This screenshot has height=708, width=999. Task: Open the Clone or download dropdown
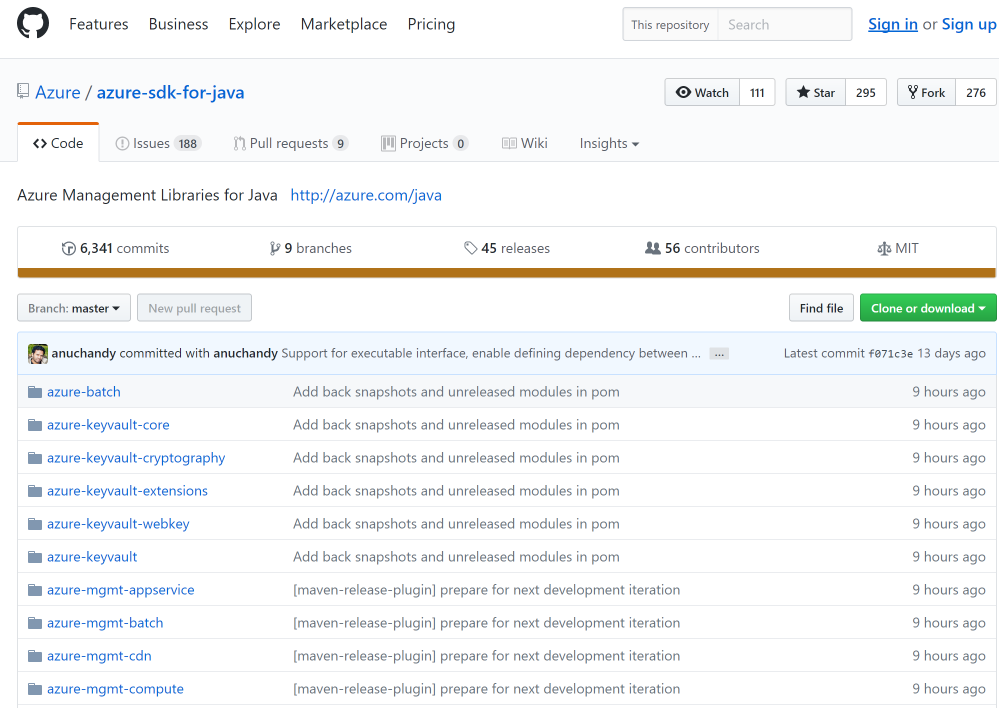[927, 308]
